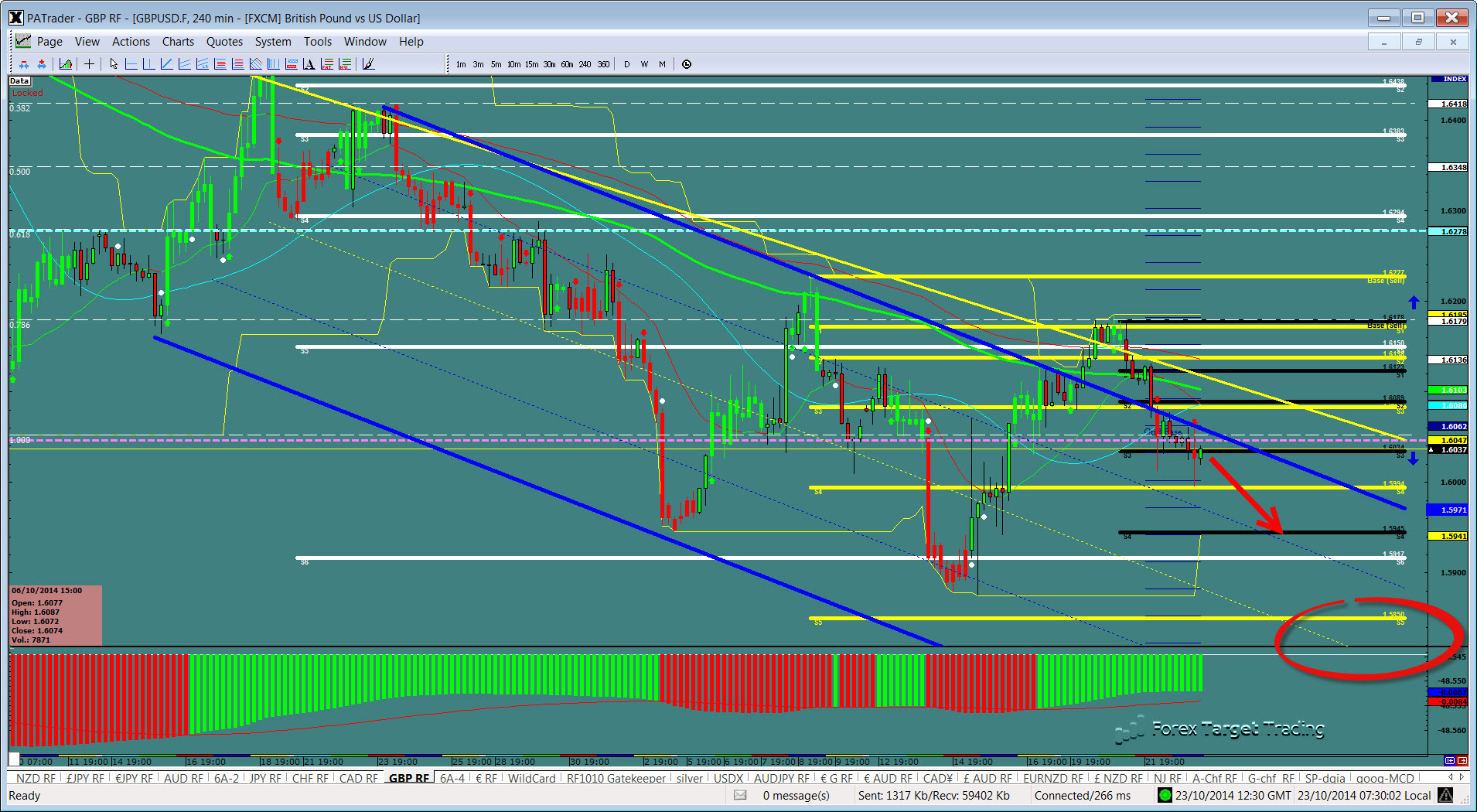1477x812 pixels.
Task: Switch chart to 1m timeframe
Action: point(461,64)
